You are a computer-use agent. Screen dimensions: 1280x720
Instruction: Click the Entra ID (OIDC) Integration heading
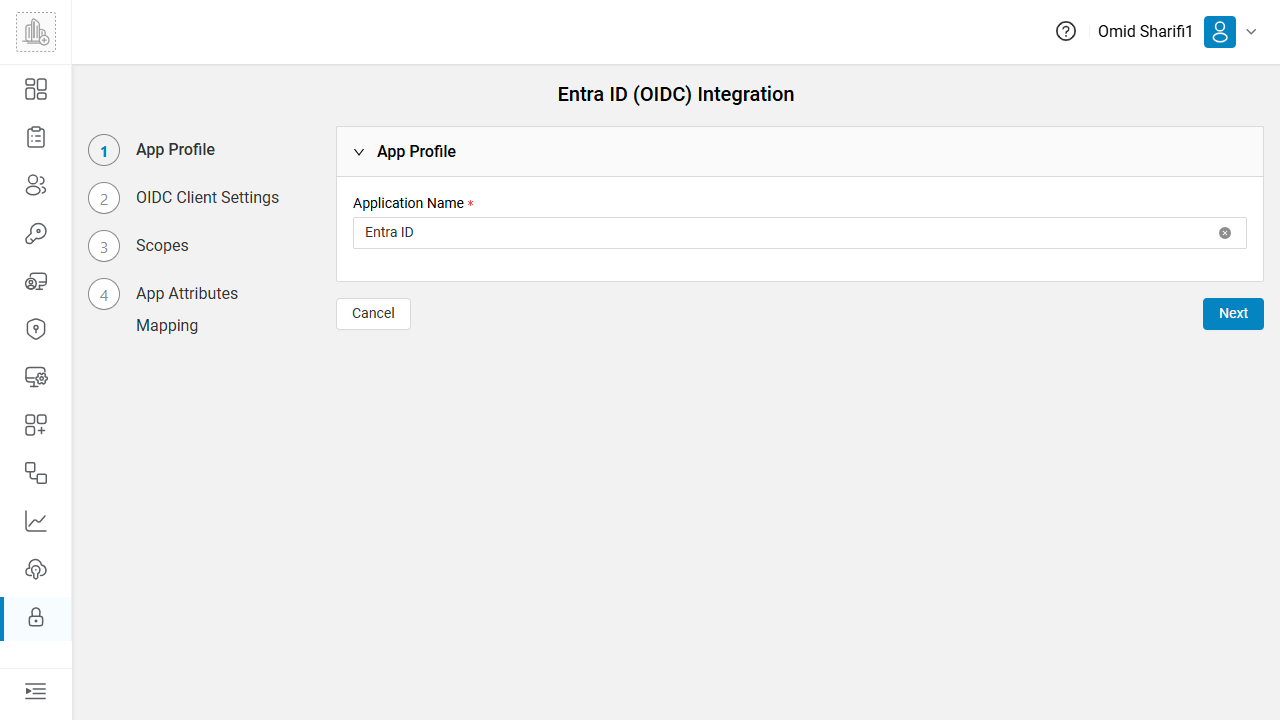click(676, 94)
